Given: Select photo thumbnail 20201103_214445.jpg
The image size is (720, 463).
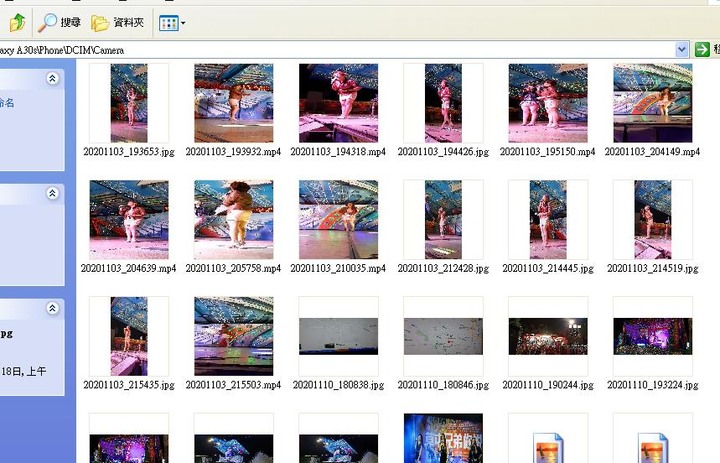Looking at the screenshot, I should (x=548, y=220).
